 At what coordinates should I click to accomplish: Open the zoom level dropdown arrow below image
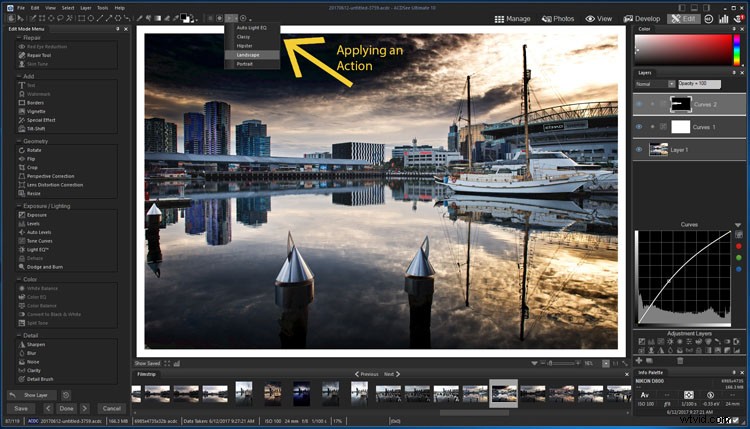pyautogui.click(x=534, y=363)
